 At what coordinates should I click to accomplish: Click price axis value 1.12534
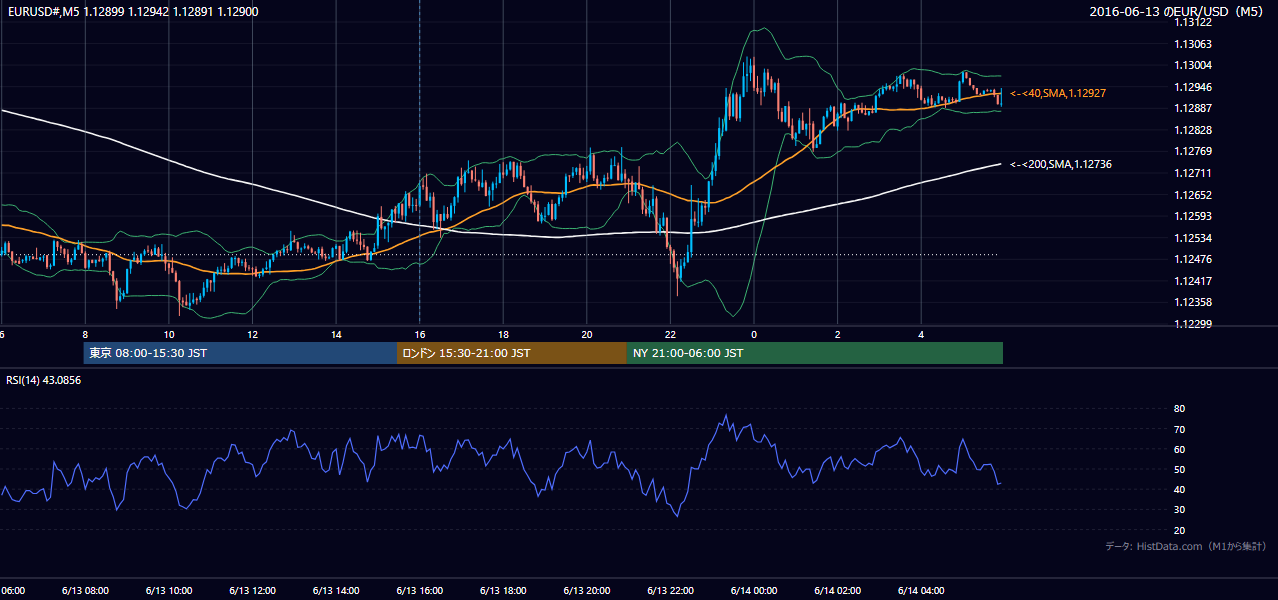pyautogui.click(x=1195, y=238)
